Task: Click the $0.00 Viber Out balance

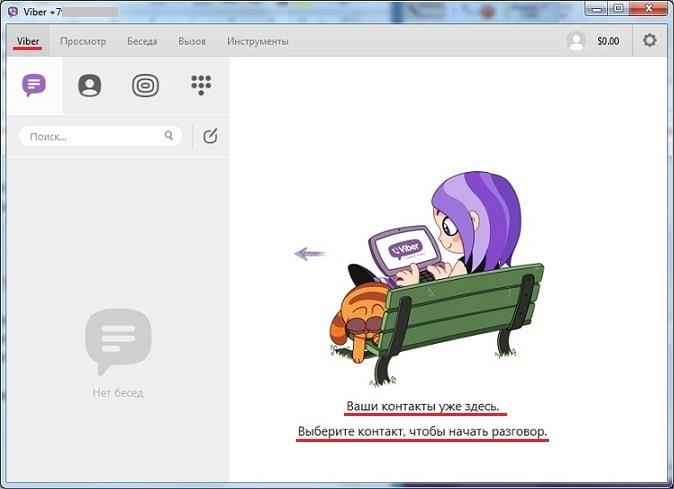Action: [x=608, y=41]
